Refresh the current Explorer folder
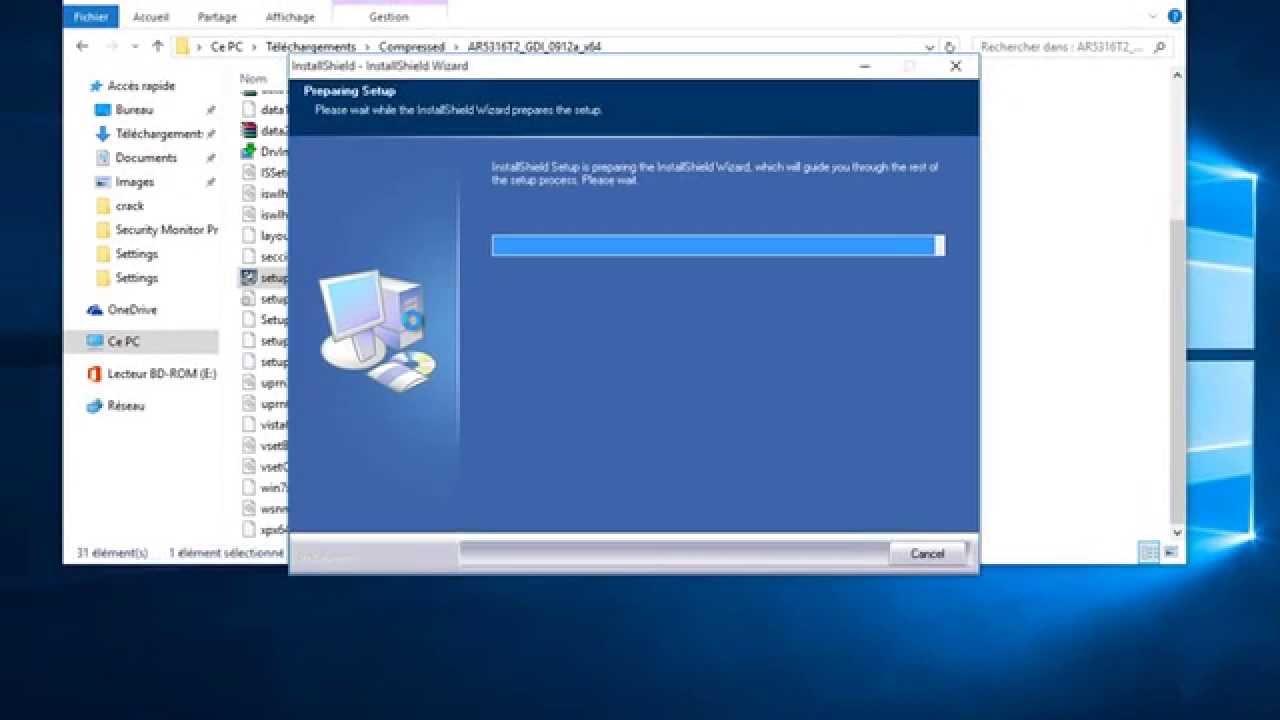The width and height of the screenshot is (1280, 720). 950,47
